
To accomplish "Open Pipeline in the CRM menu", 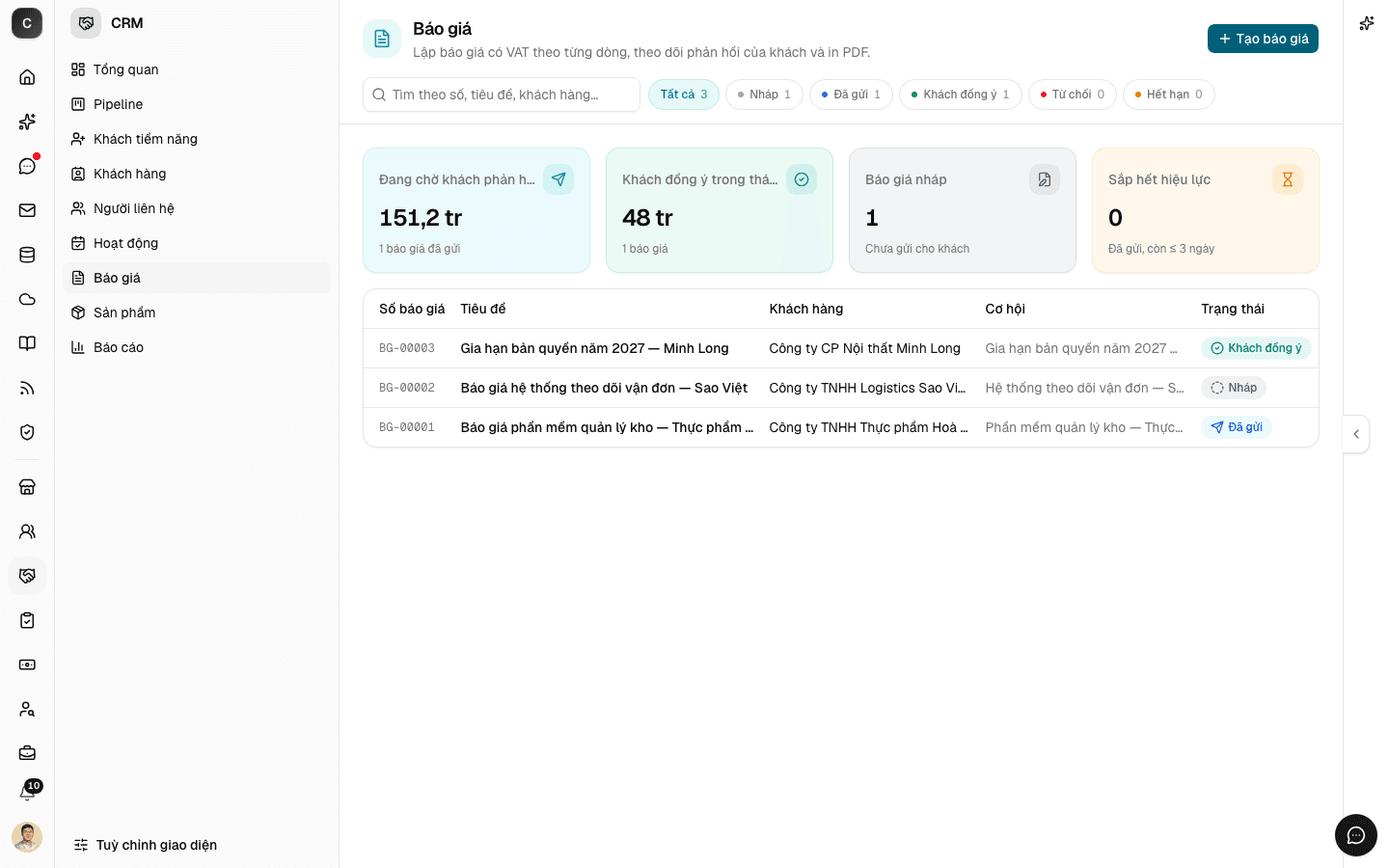I will coord(197,104).
